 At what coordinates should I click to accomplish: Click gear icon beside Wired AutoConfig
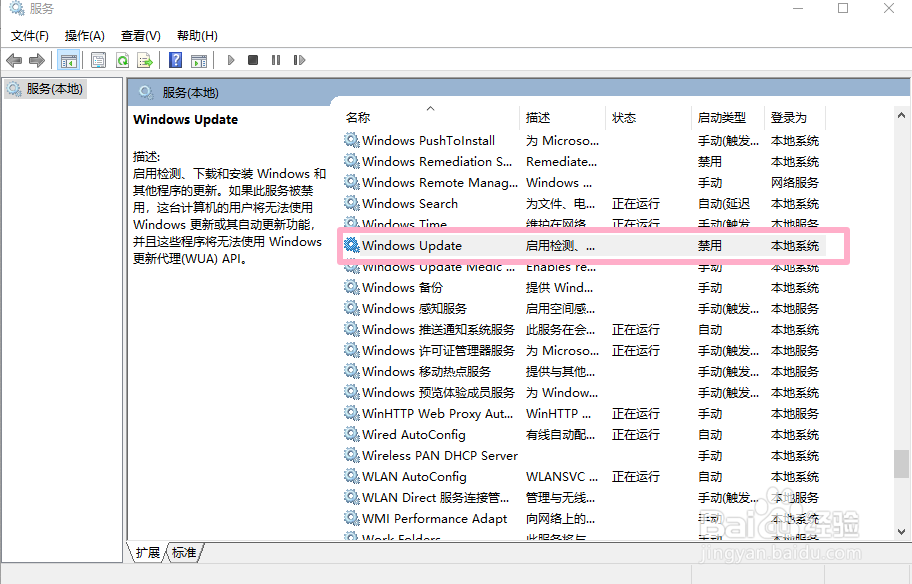click(x=351, y=434)
